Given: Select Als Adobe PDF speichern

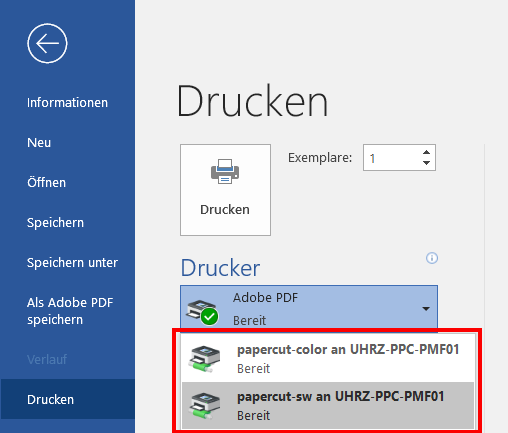Looking at the screenshot, I should point(70,311).
